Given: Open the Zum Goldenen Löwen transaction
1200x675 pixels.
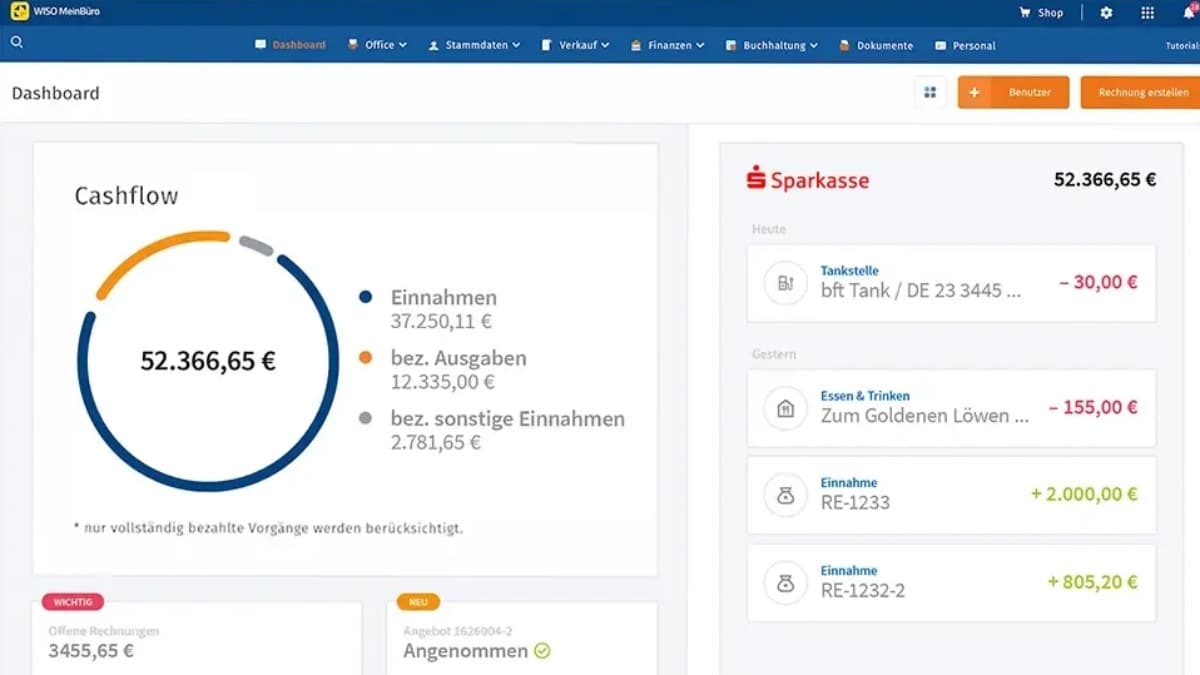Looking at the screenshot, I should coord(951,408).
